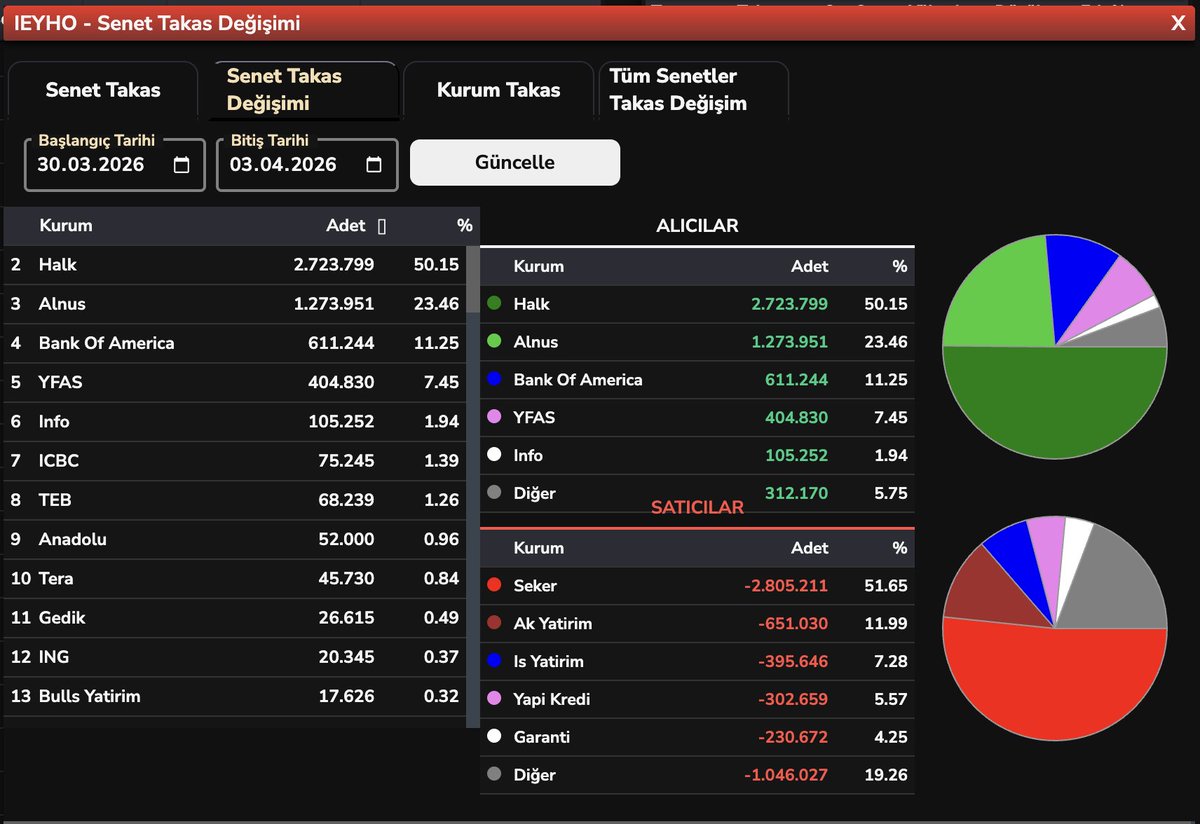The image size is (1200, 824).
Task: Close the IEYHO dialog with X
Action: pyautogui.click(x=1178, y=23)
